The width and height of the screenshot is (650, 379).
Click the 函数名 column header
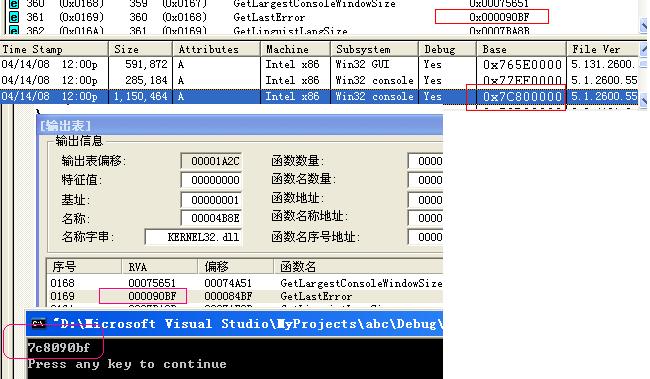[x=358, y=267]
